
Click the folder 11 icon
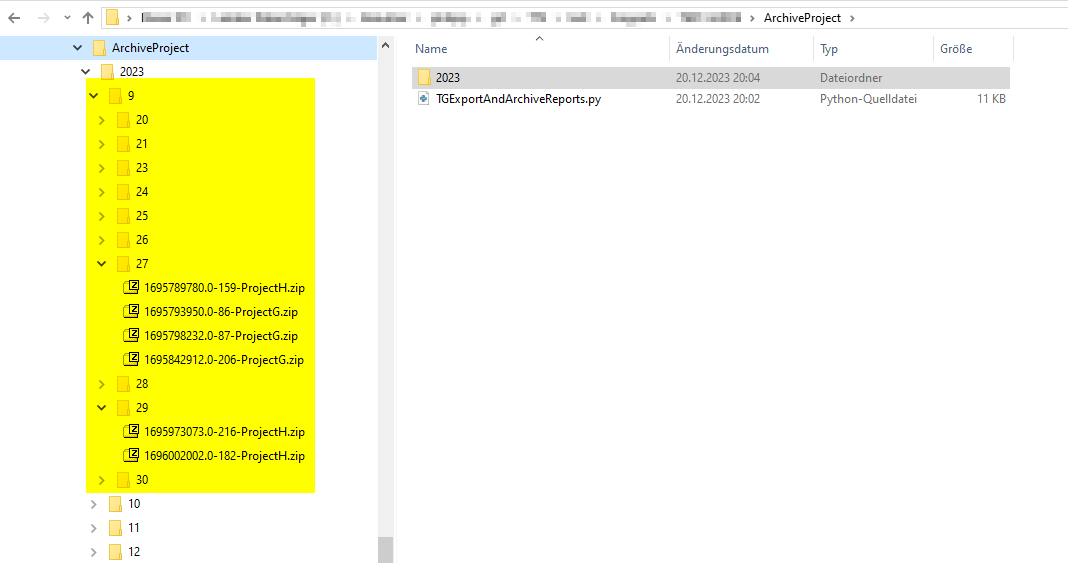(116, 528)
